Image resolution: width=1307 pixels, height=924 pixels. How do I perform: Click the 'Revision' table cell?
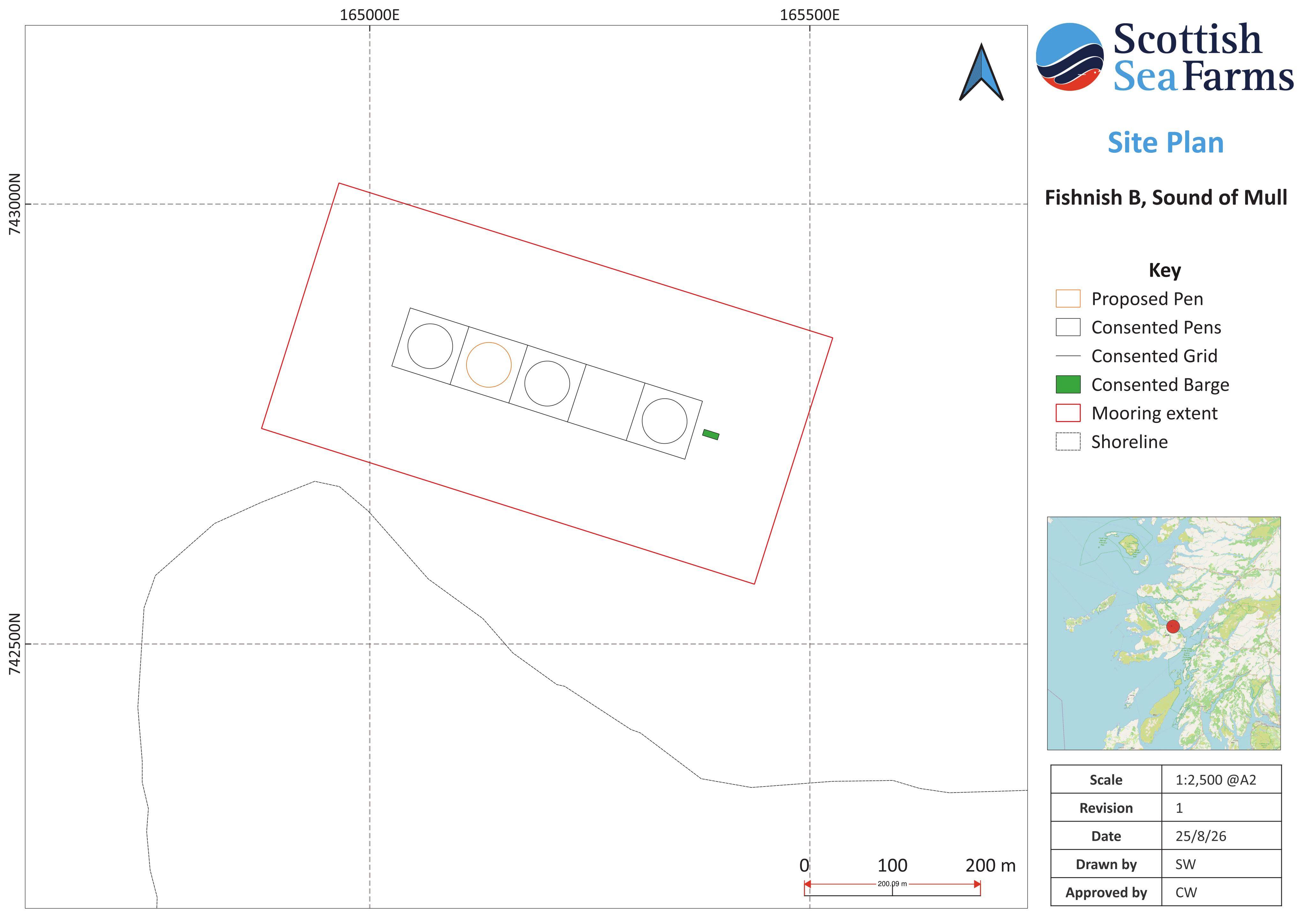[x=1106, y=808]
